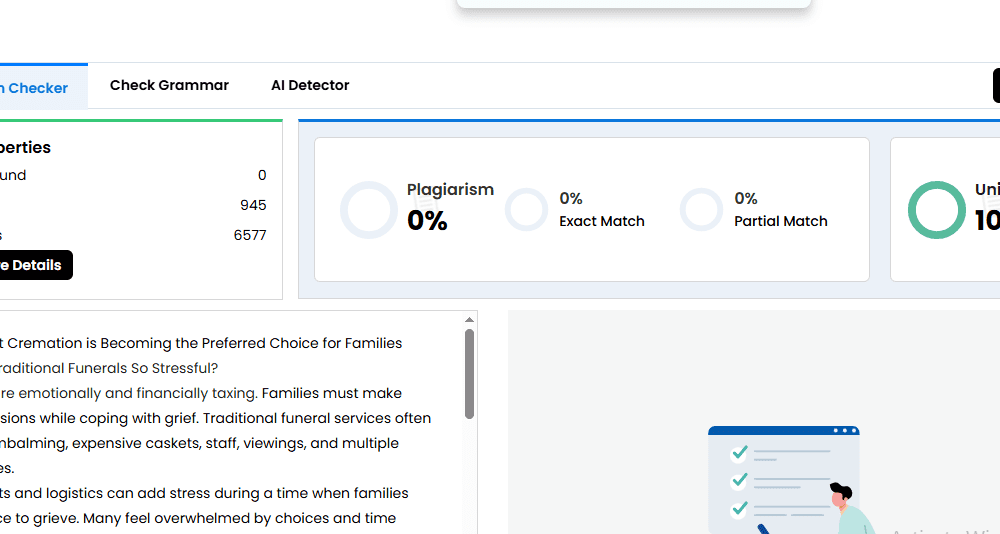Click the checklist window illustration

[x=783, y=478]
